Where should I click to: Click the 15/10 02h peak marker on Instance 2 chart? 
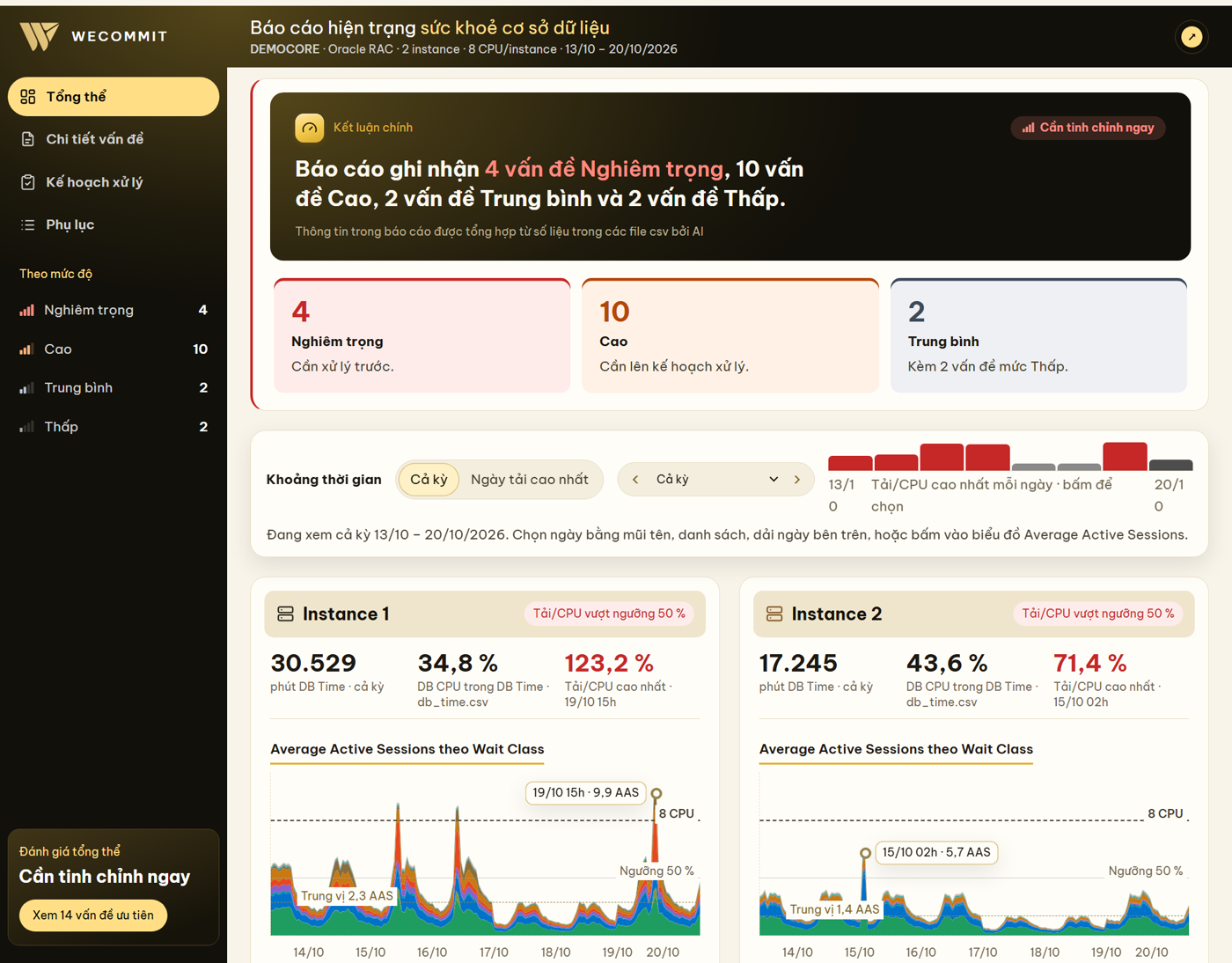point(865,853)
